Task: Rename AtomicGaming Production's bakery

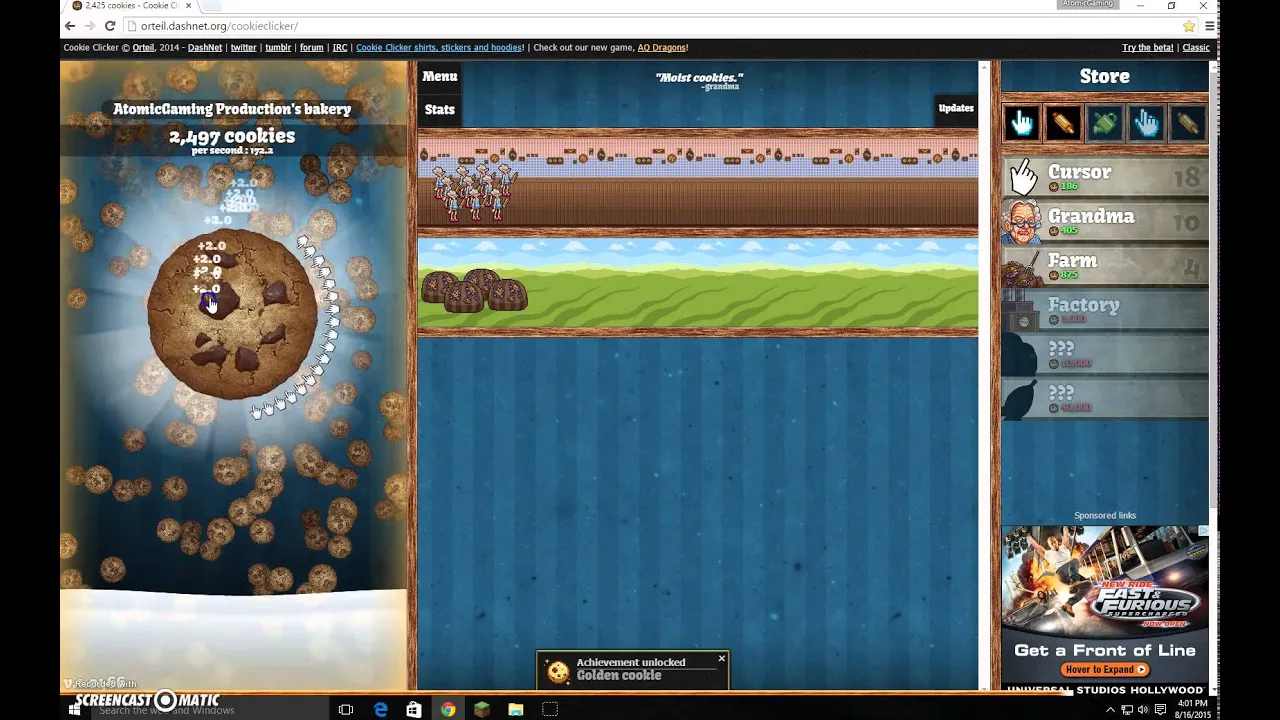Action: (232, 109)
